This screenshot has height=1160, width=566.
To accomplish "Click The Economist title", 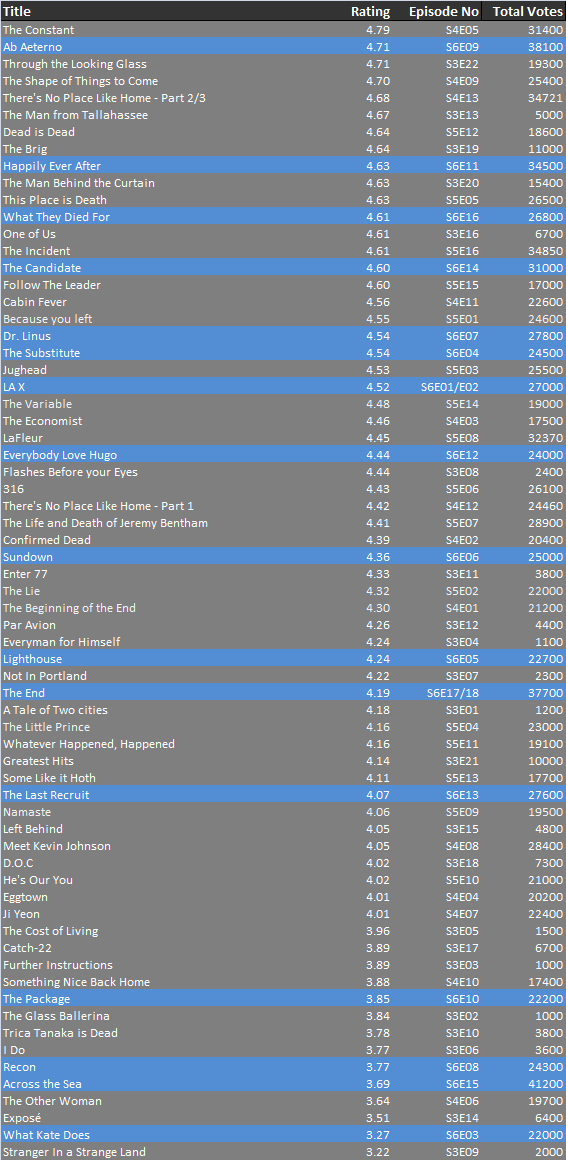I will pos(43,421).
